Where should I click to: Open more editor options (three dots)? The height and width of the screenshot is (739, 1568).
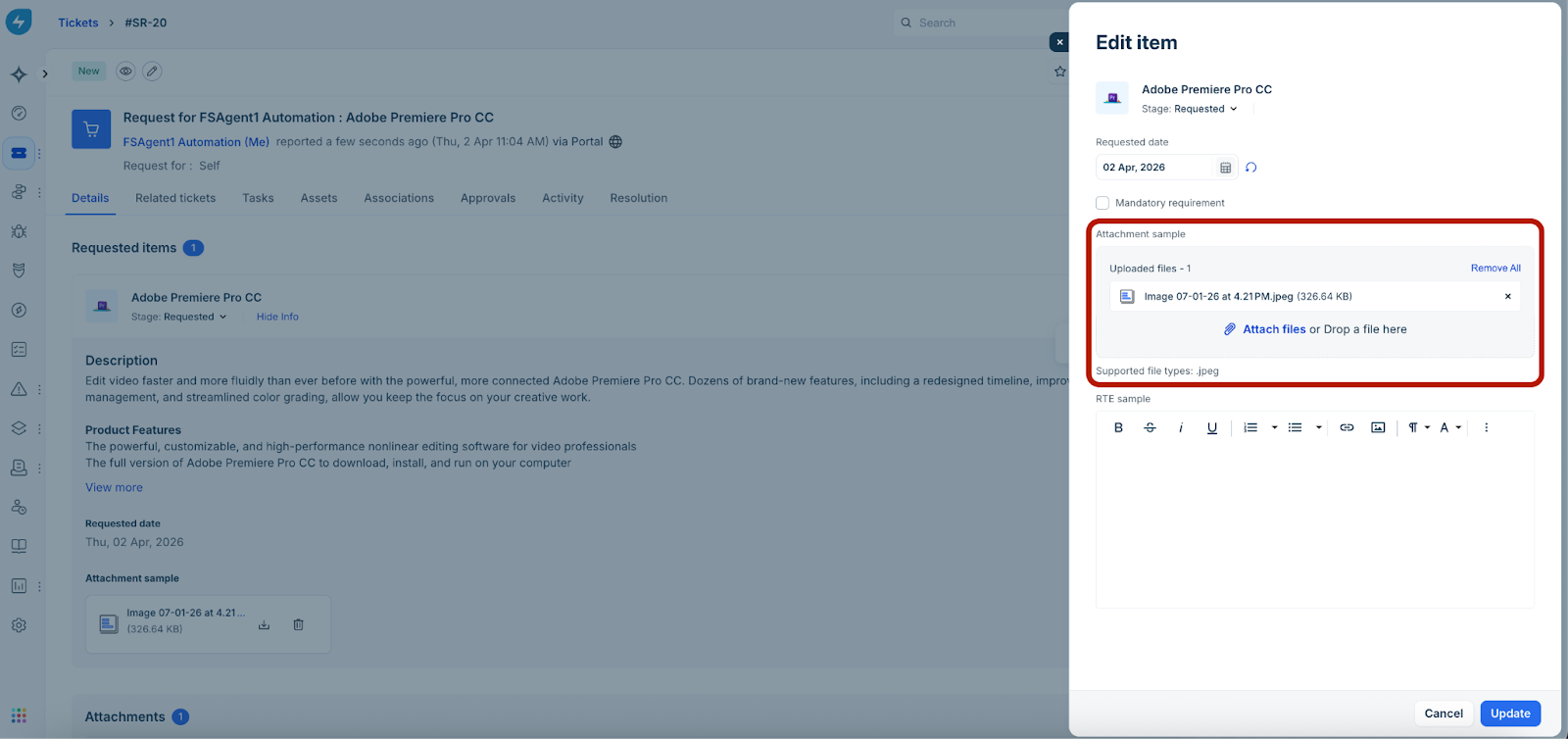click(1486, 427)
